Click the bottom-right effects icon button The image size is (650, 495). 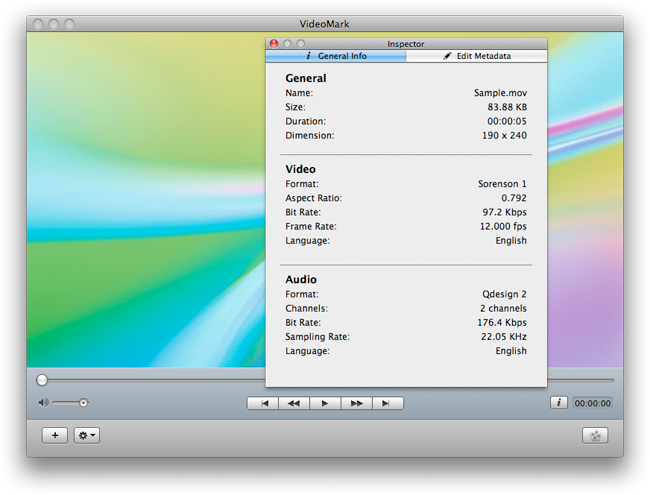[595, 436]
